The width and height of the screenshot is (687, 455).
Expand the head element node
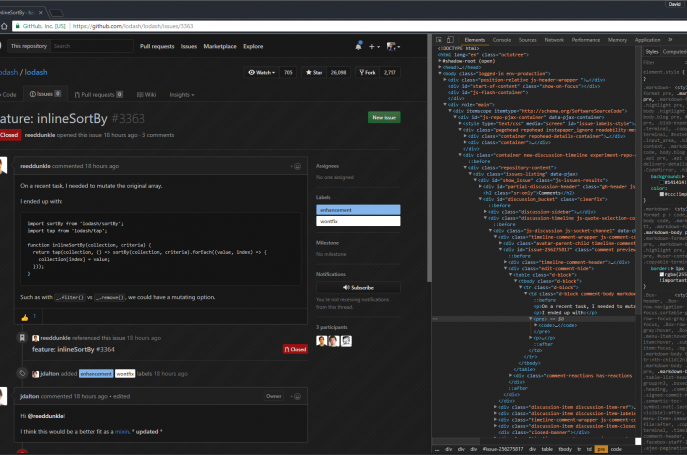coord(440,67)
